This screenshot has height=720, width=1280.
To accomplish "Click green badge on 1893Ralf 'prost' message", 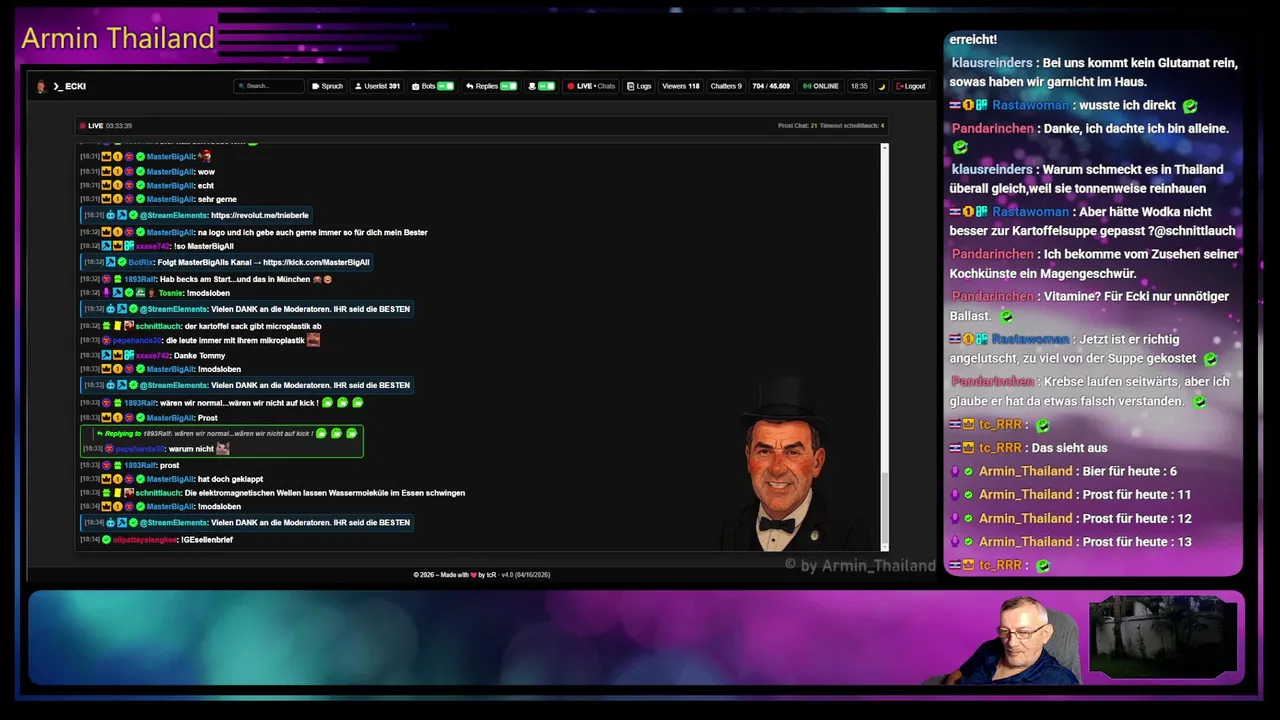I will pos(117,465).
